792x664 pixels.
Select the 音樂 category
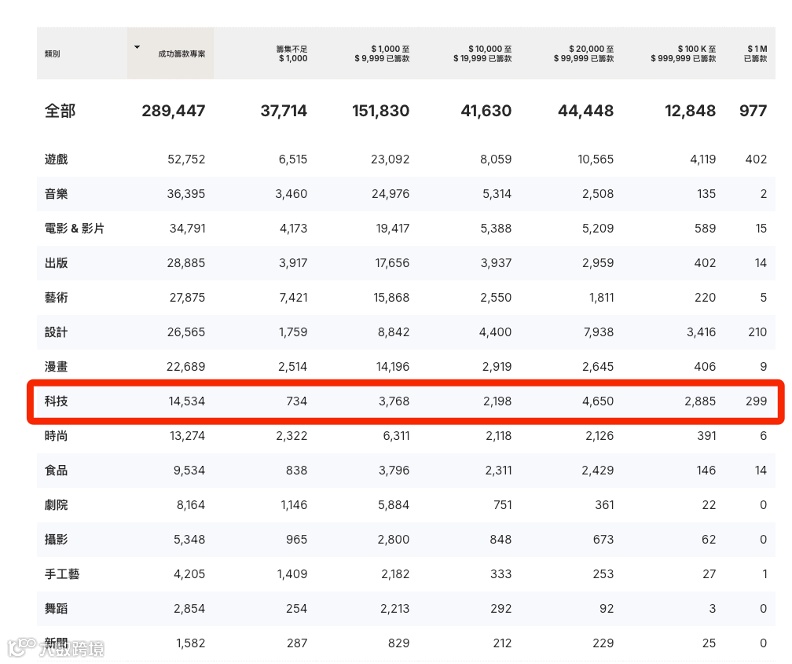(56, 194)
